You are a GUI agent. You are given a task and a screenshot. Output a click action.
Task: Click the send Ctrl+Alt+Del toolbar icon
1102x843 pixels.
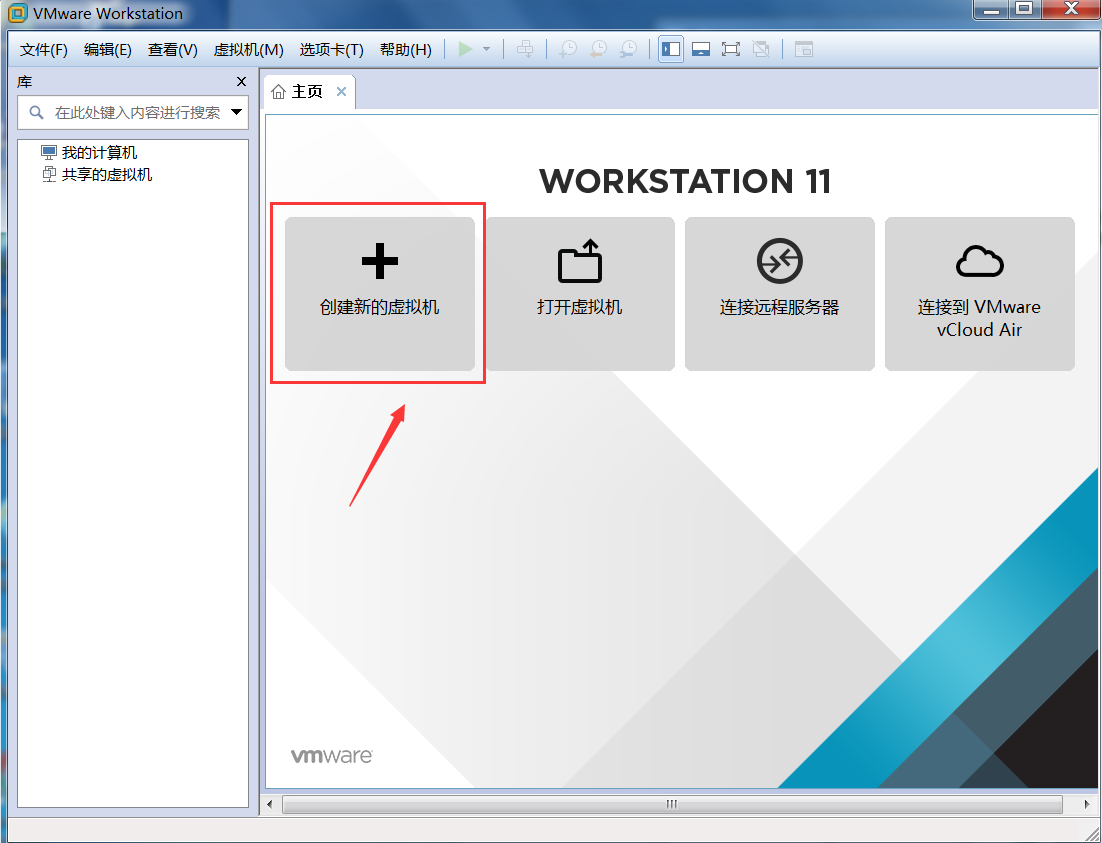(x=525, y=49)
